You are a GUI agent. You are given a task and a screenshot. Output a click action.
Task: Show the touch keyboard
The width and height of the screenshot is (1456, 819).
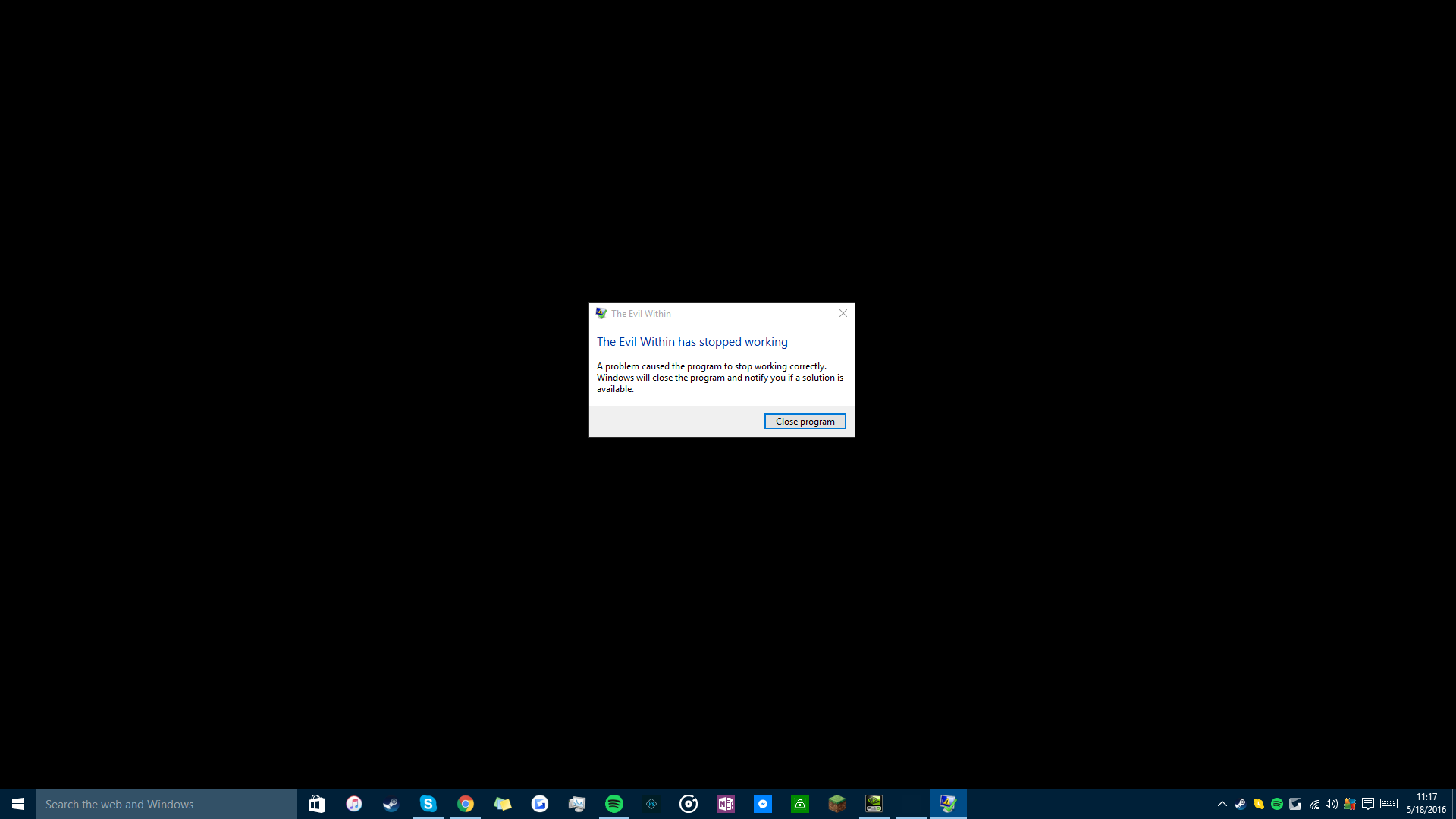(x=1389, y=804)
